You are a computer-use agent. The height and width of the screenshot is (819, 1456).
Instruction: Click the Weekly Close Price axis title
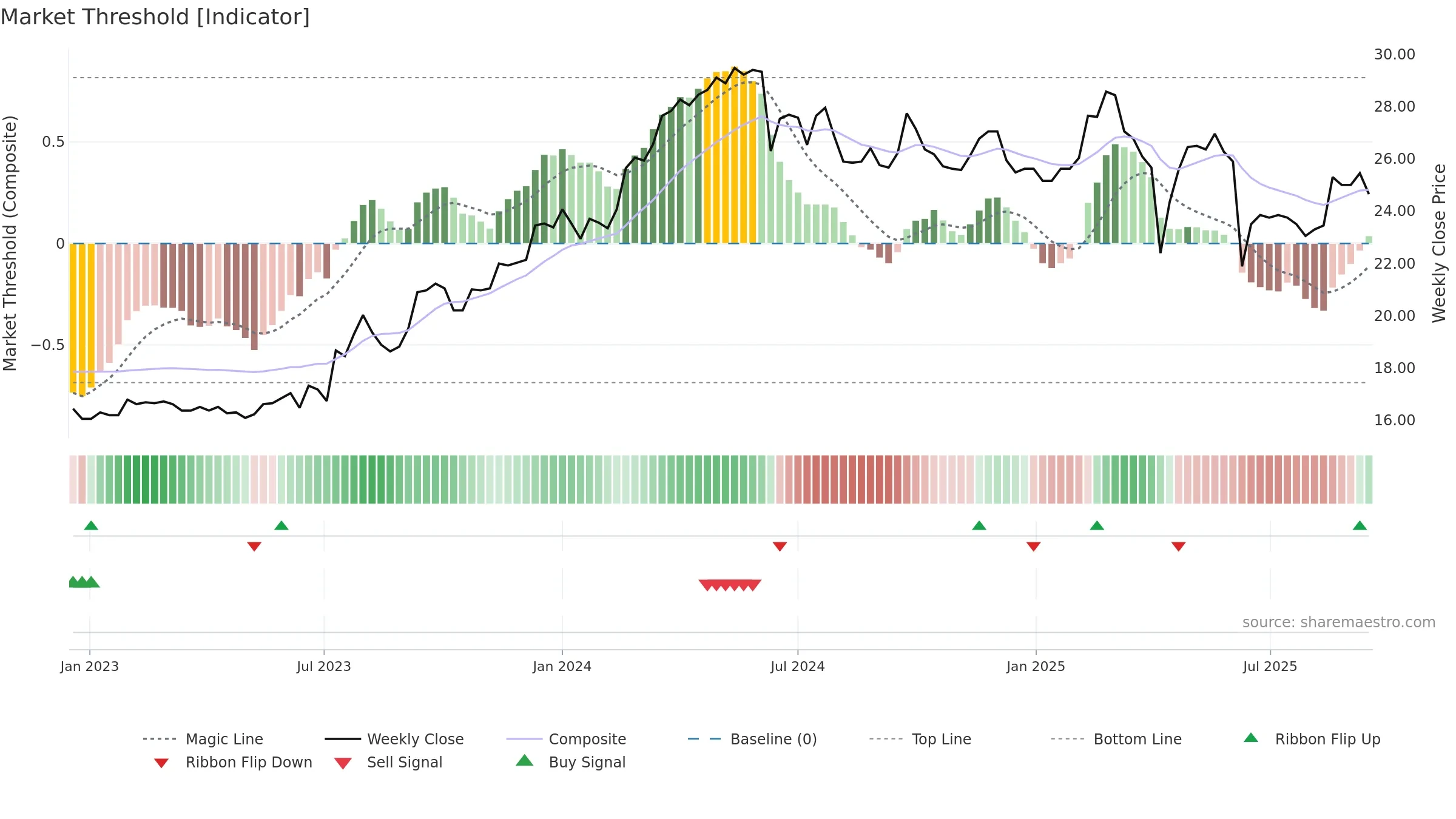click(1439, 243)
